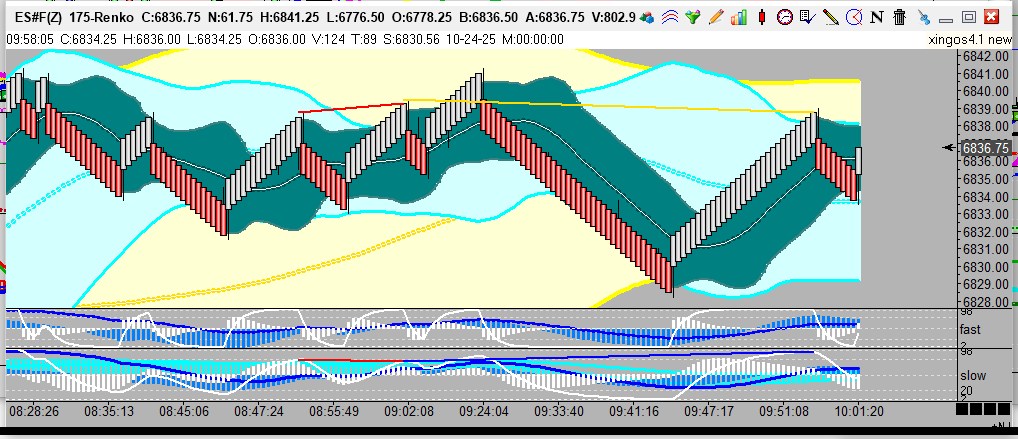Select the orange pencil edit icon

[x=715, y=17]
